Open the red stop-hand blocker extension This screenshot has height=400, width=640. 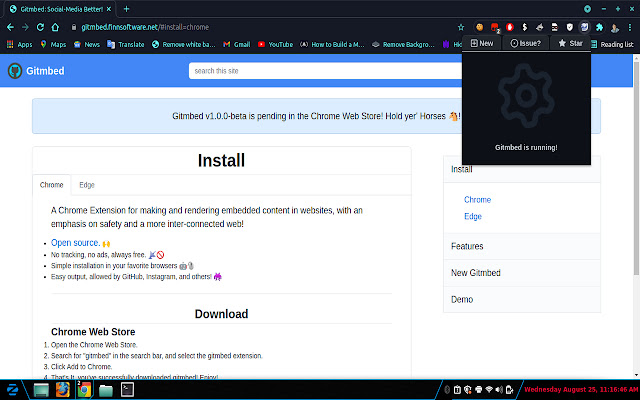pos(509,27)
